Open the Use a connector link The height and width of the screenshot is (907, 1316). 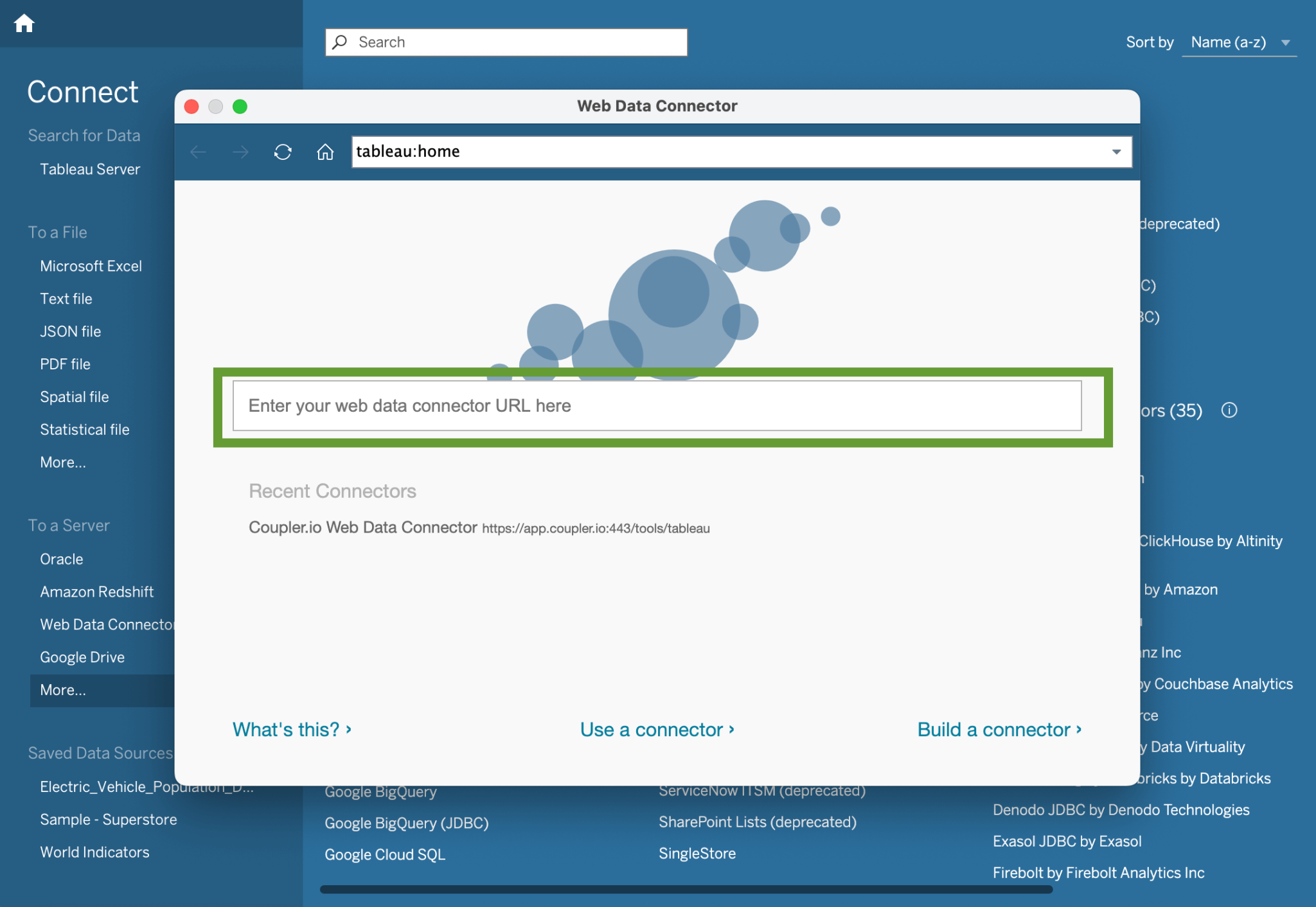657,730
